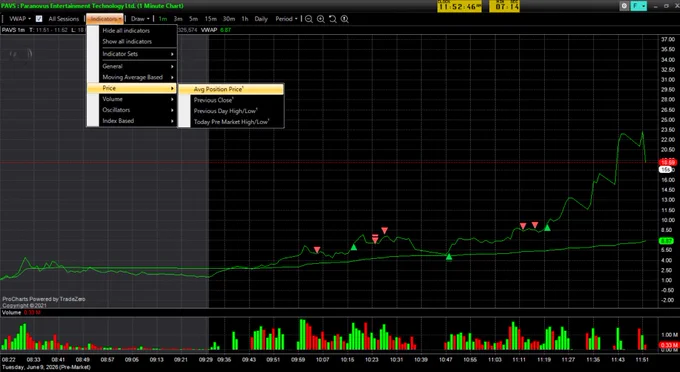Switch to the 15m timeframe
This screenshot has width=680, height=372.
click(210, 19)
